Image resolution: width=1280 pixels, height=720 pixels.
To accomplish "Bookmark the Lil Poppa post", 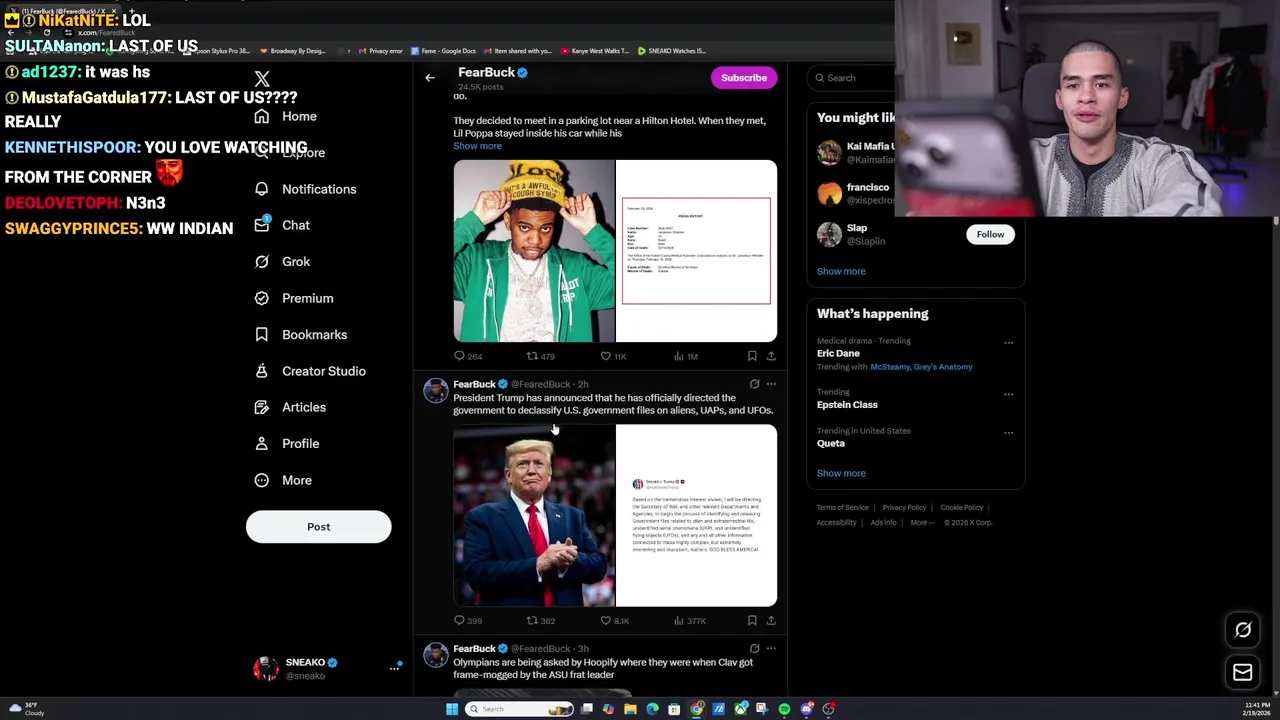I will point(752,356).
